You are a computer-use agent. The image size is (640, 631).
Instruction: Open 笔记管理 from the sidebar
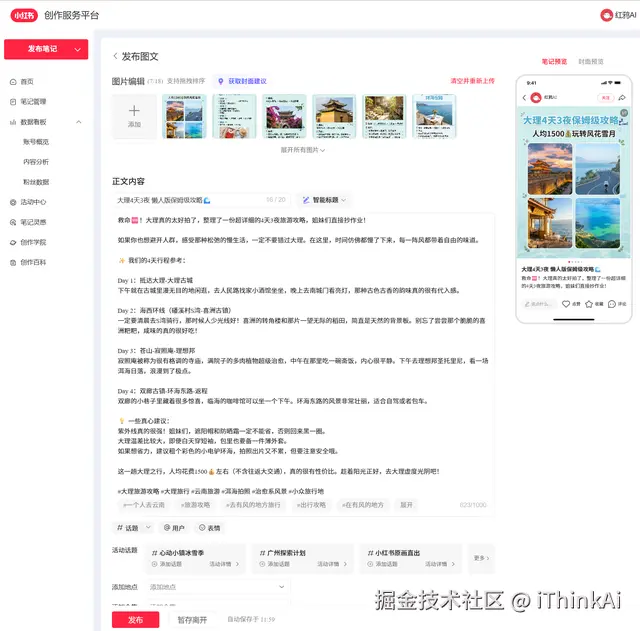[28, 102]
